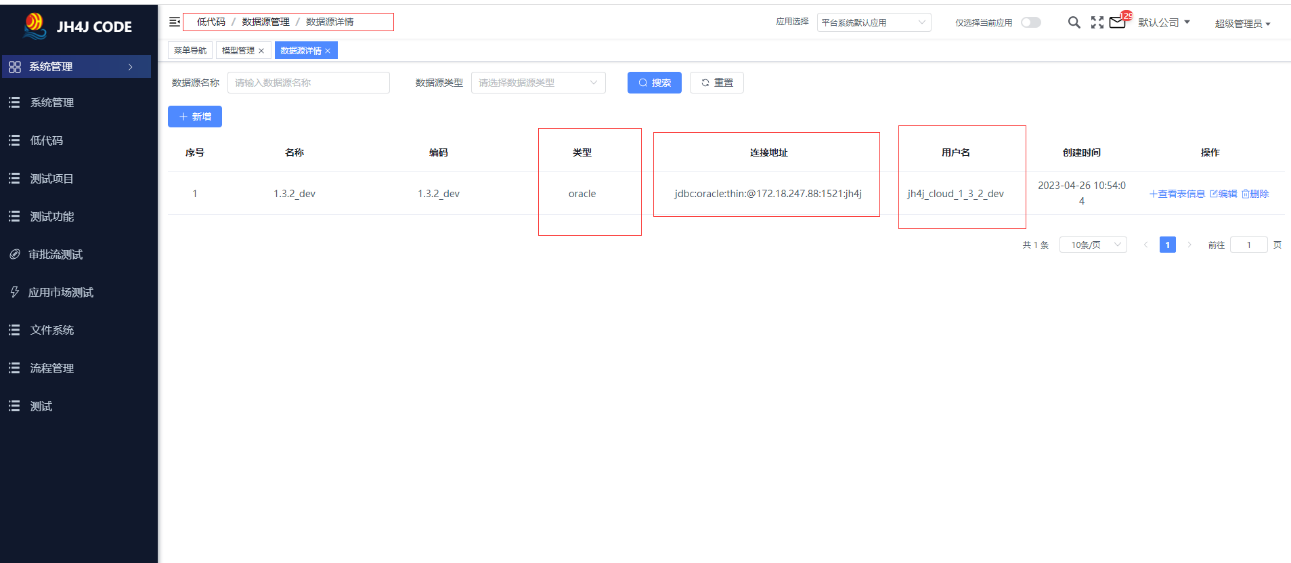Screen dimensions: 1291x563
Task: Close the 数据源详情 tab
Action: click(328, 50)
